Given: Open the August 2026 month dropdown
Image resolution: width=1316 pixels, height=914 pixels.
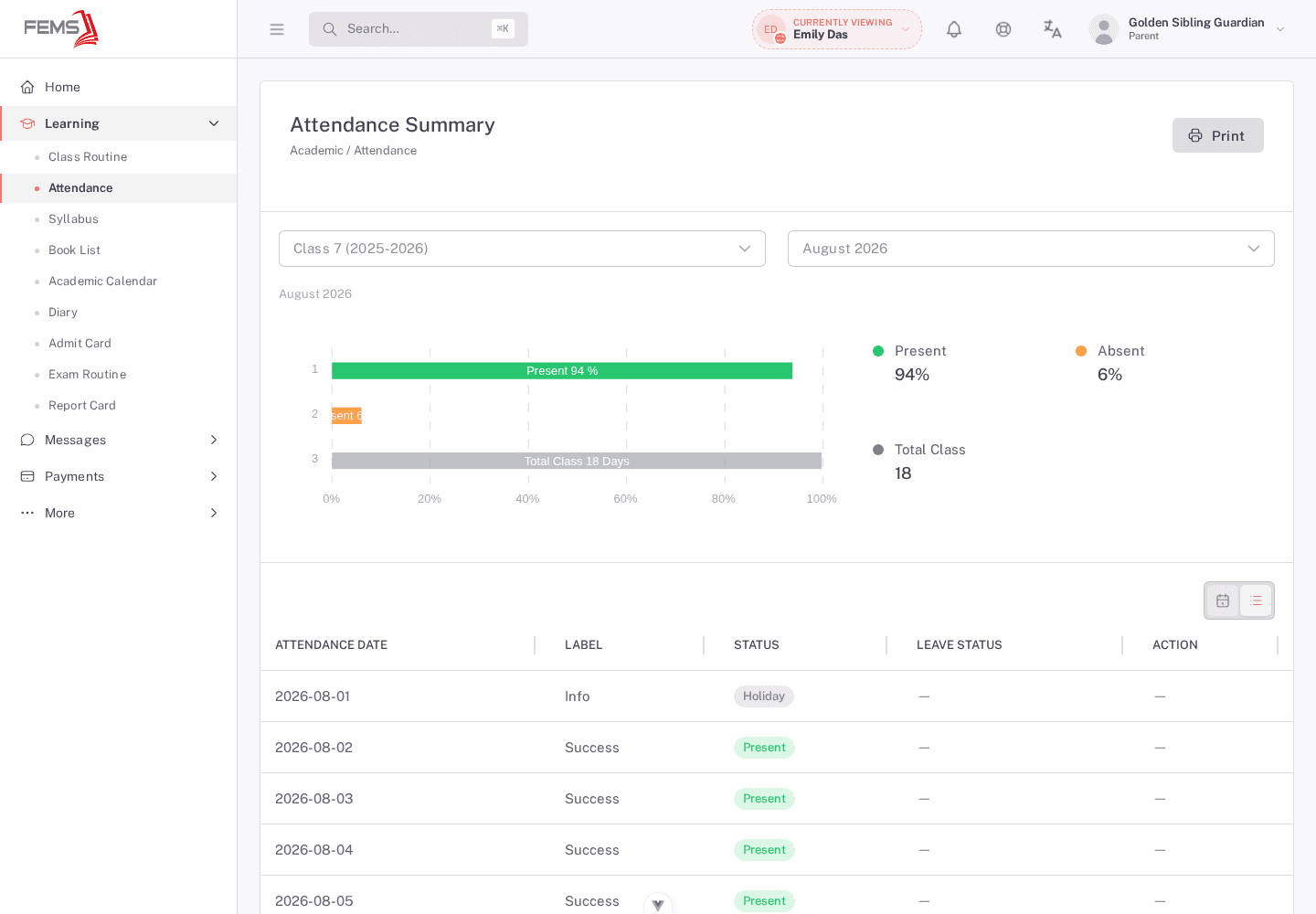Looking at the screenshot, I should coord(1031,249).
